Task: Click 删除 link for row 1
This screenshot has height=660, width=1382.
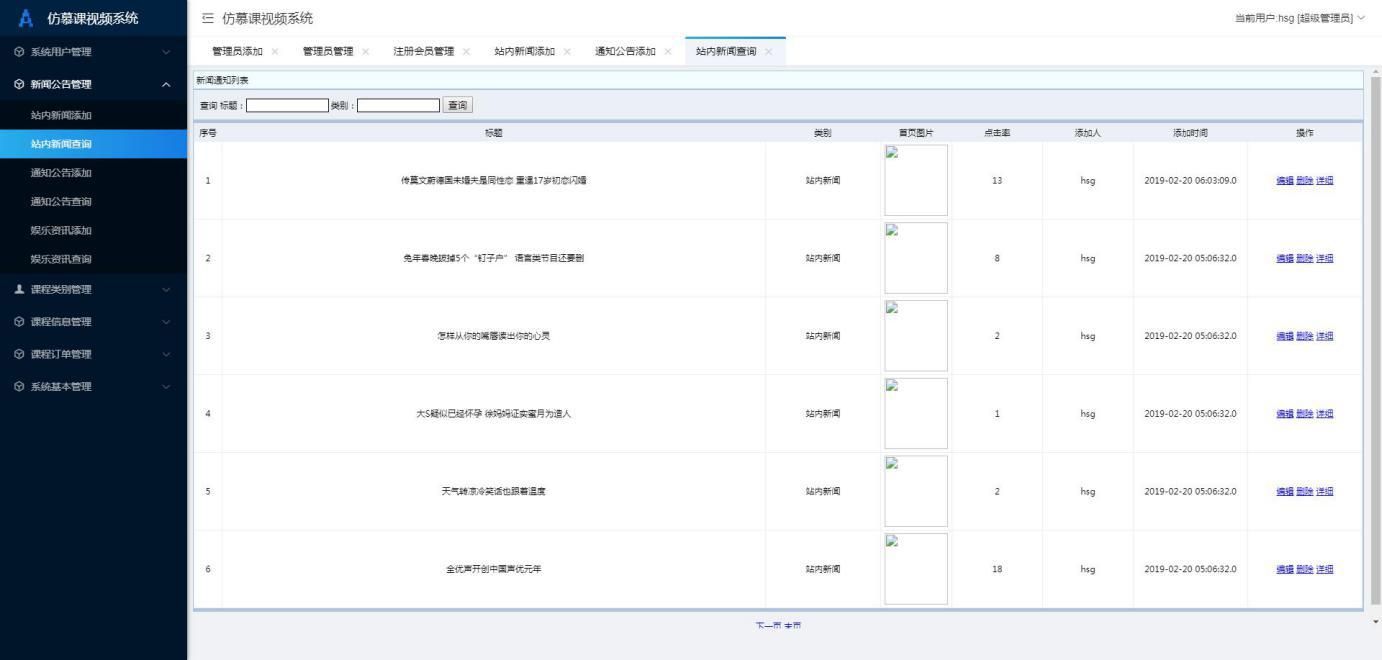Action: [1304, 180]
